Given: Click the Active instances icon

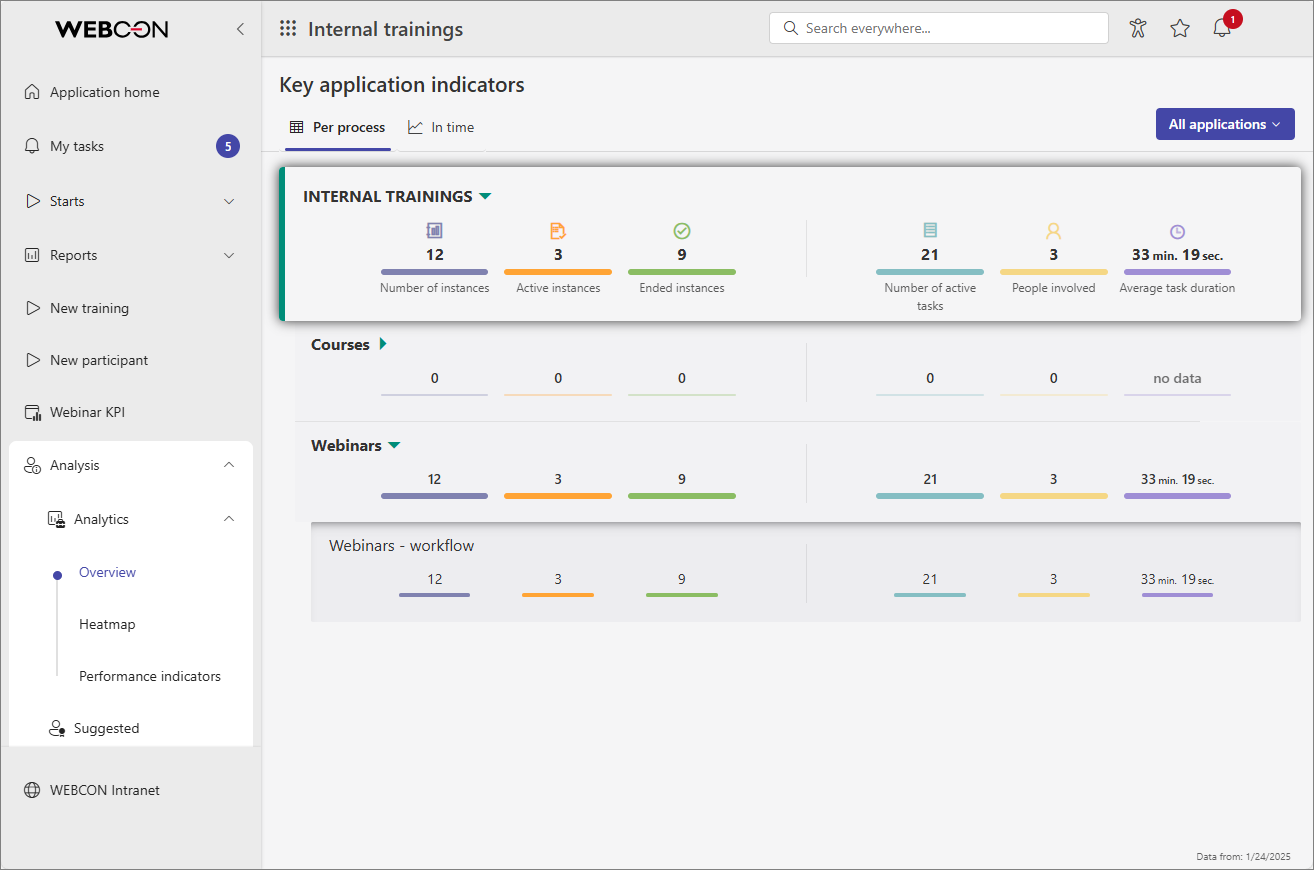Looking at the screenshot, I should tap(558, 231).
